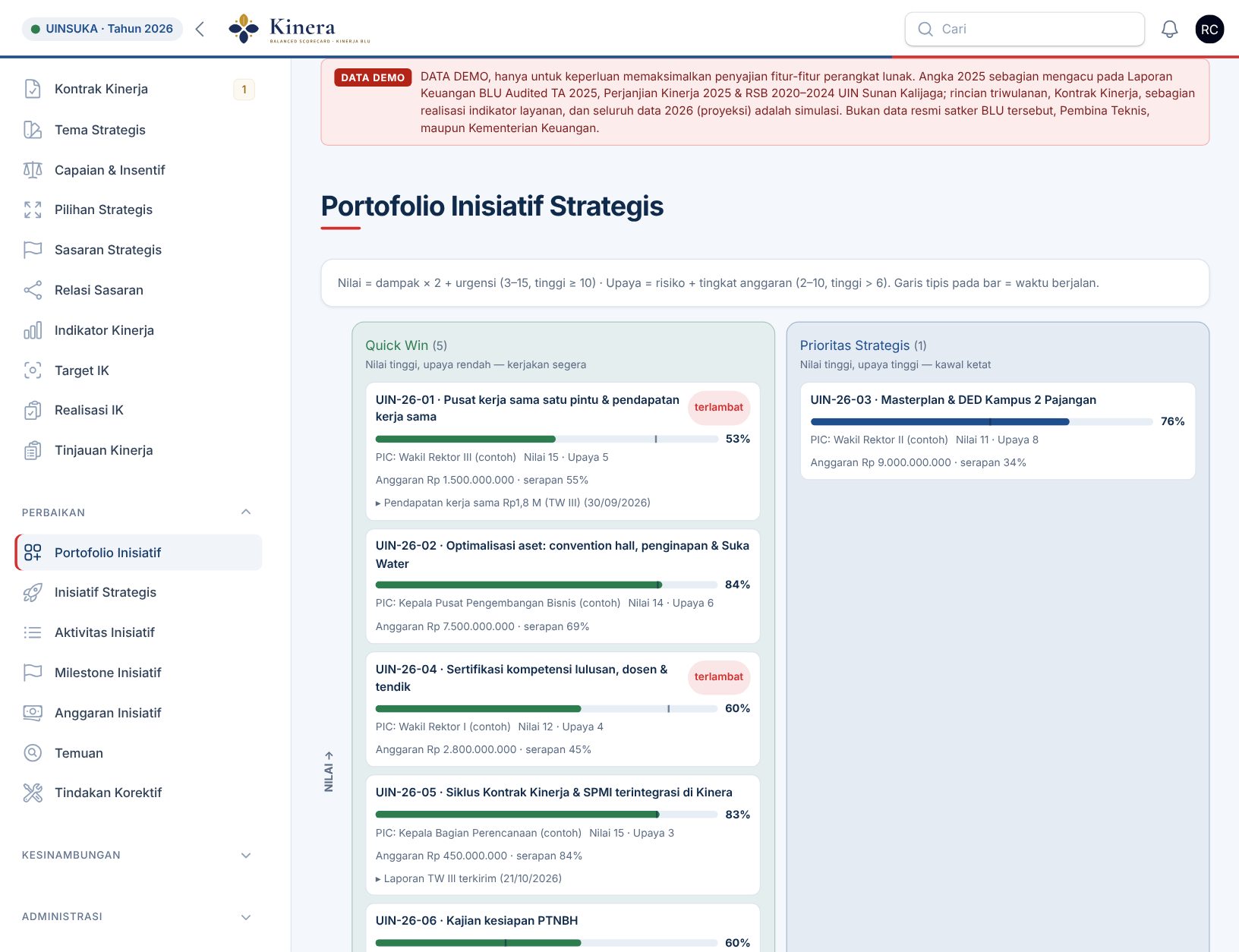Click the Indikator Kinerja bar chart icon
Image resolution: width=1239 pixels, height=952 pixels.
click(x=33, y=330)
